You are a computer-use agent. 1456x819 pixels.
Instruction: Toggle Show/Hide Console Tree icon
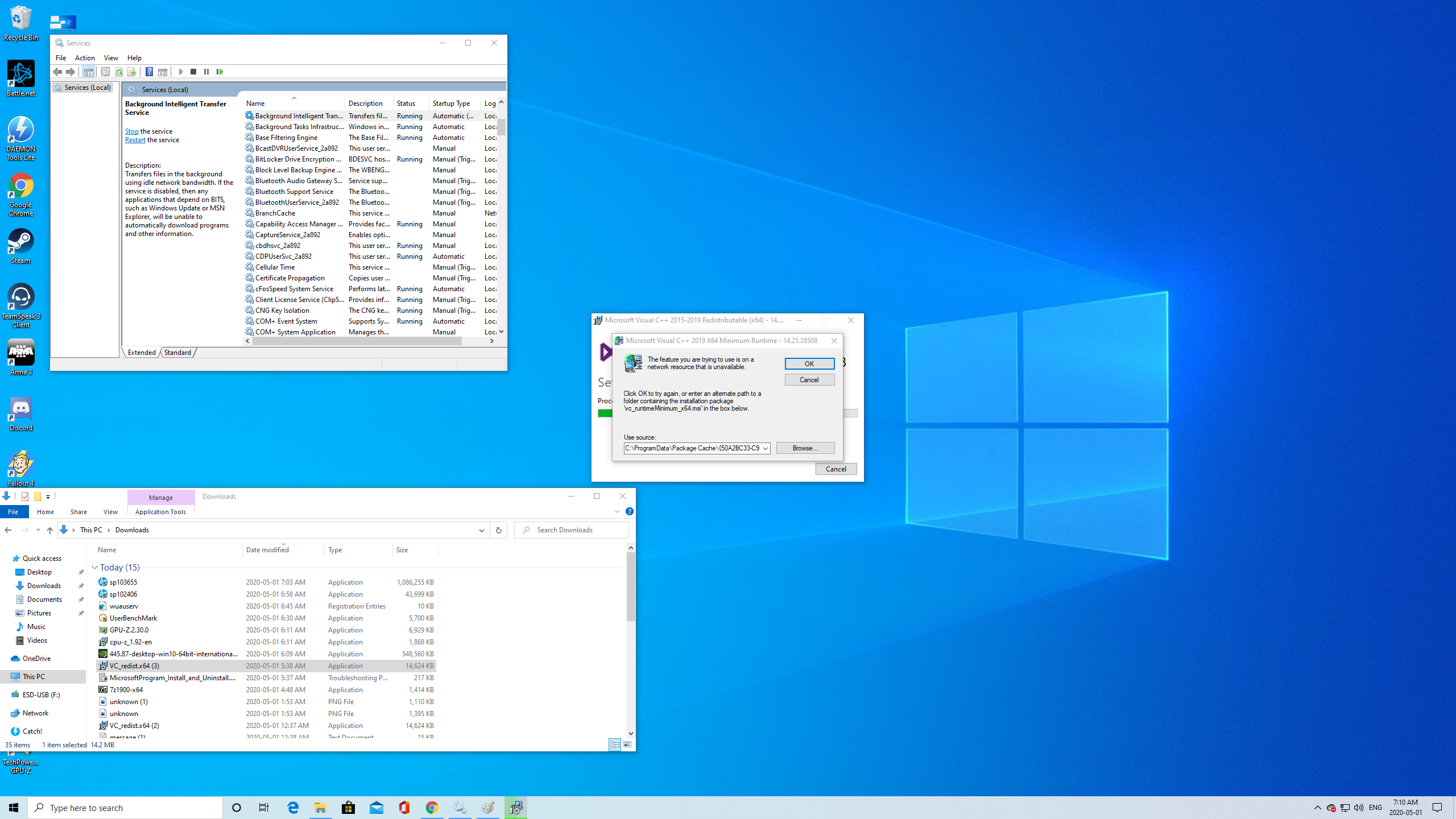coord(88,72)
